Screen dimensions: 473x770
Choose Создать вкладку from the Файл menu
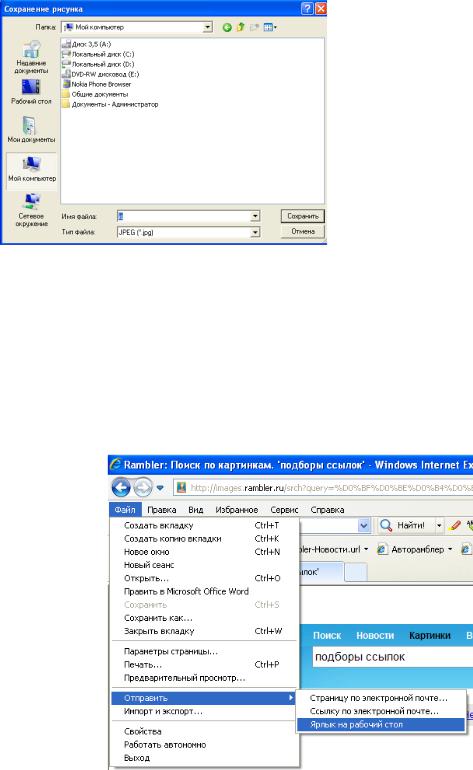[x=205, y=525]
